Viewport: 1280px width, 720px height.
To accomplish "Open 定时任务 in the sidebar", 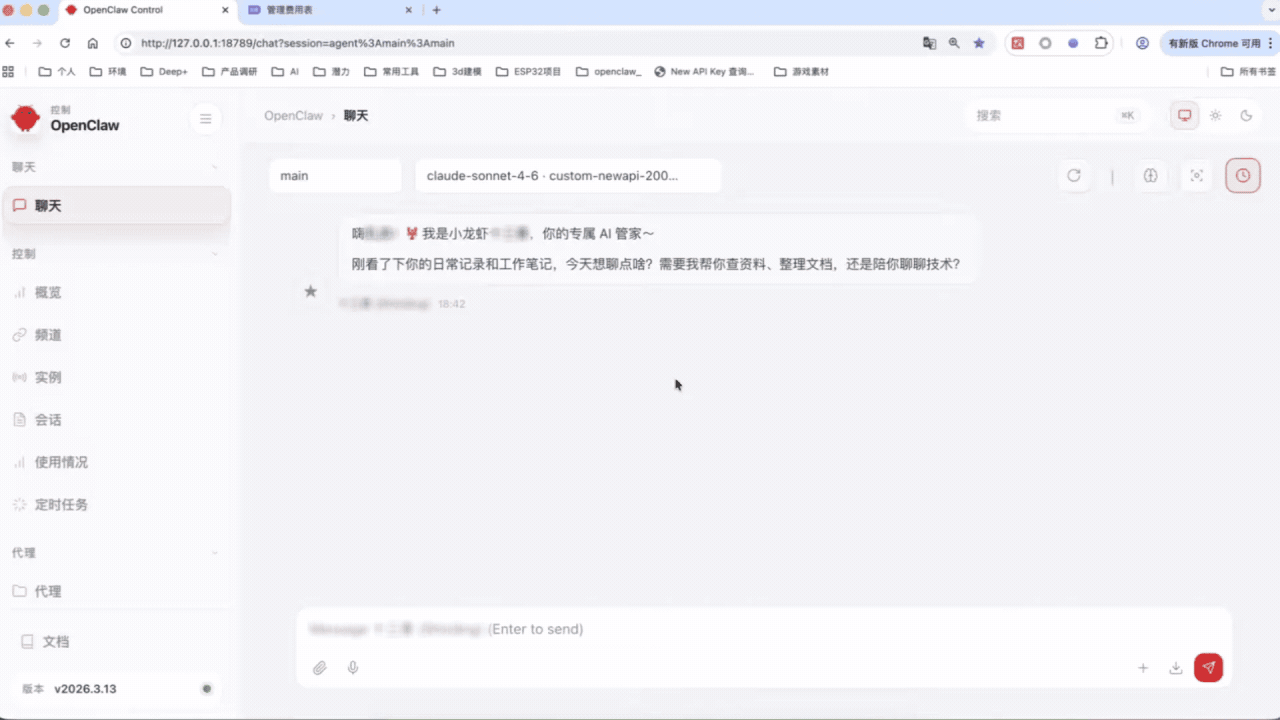I will [61, 505].
